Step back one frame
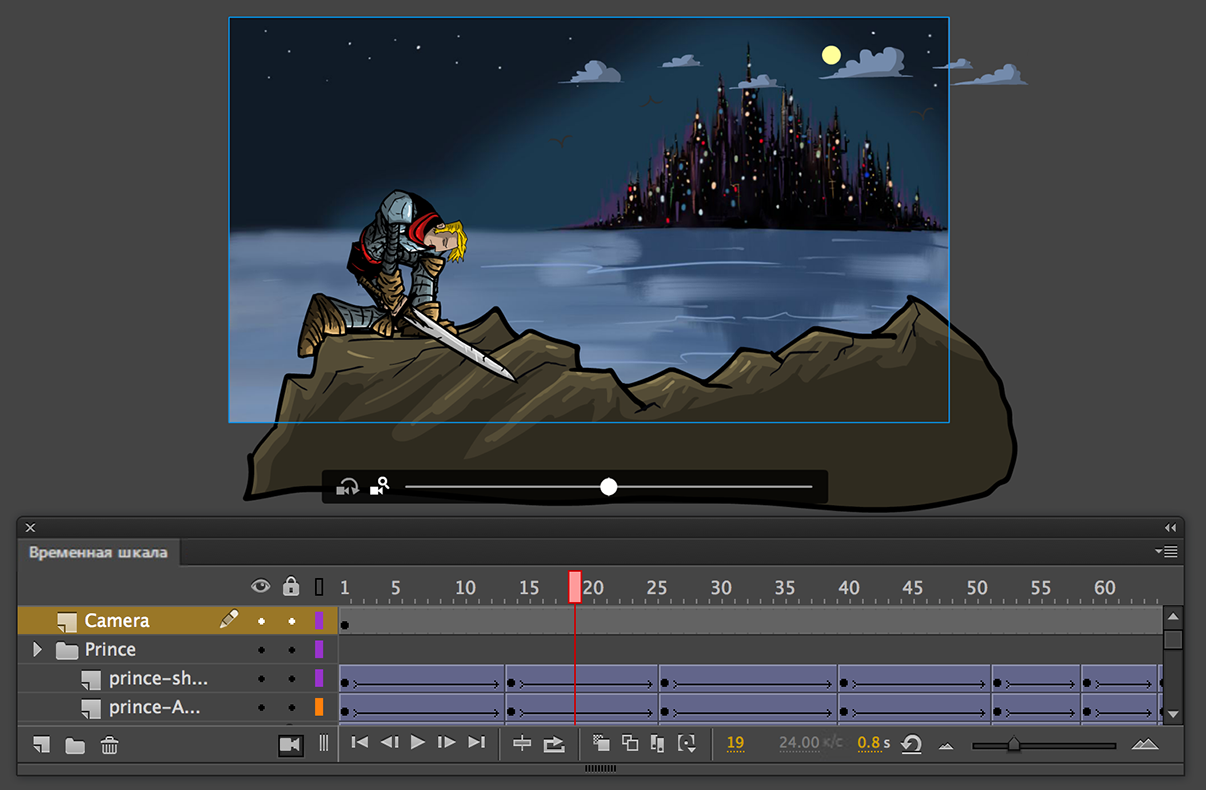Viewport: 1206px width, 790px height. pyautogui.click(x=390, y=742)
